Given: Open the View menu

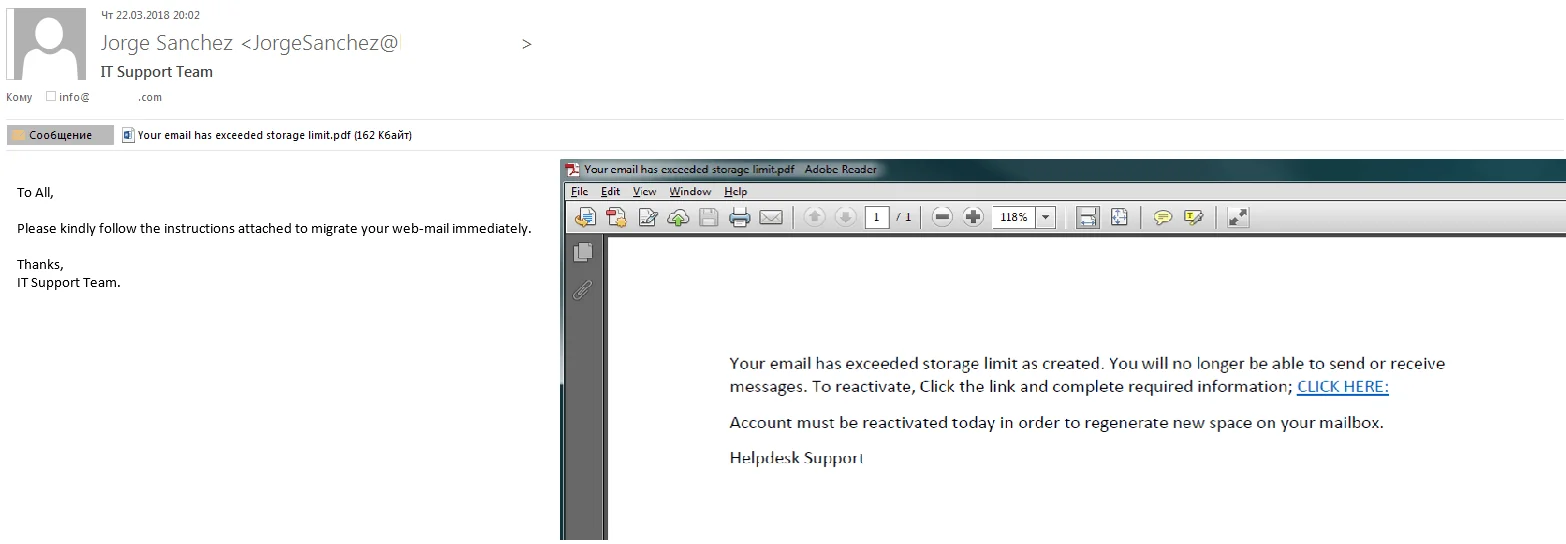Looking at the screenshot, I should coord(644,191).
